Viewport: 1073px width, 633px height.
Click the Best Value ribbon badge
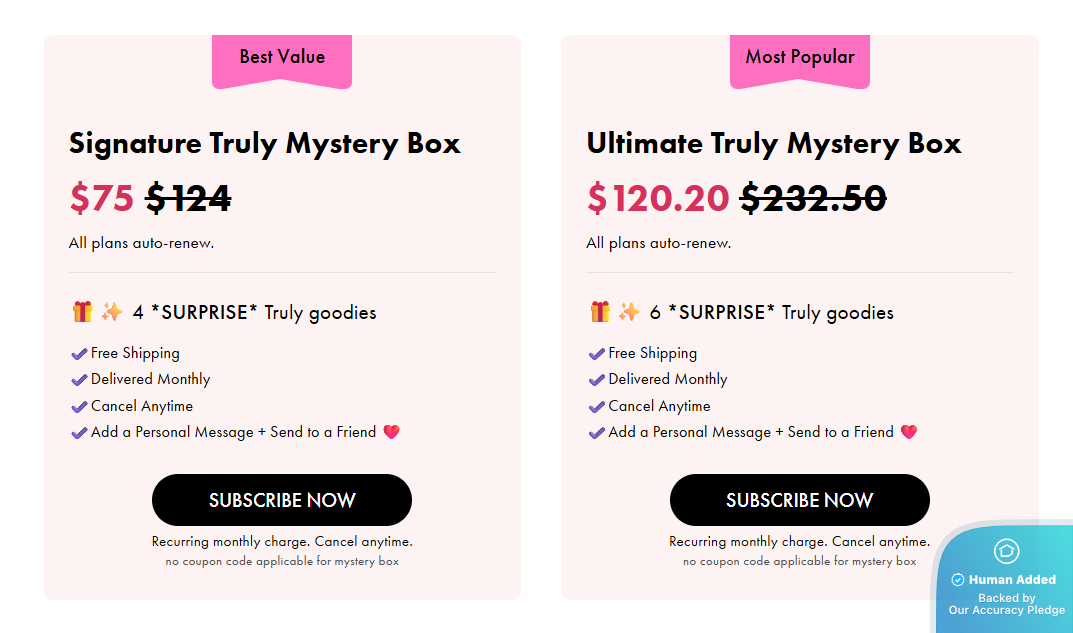coord(282,58)
